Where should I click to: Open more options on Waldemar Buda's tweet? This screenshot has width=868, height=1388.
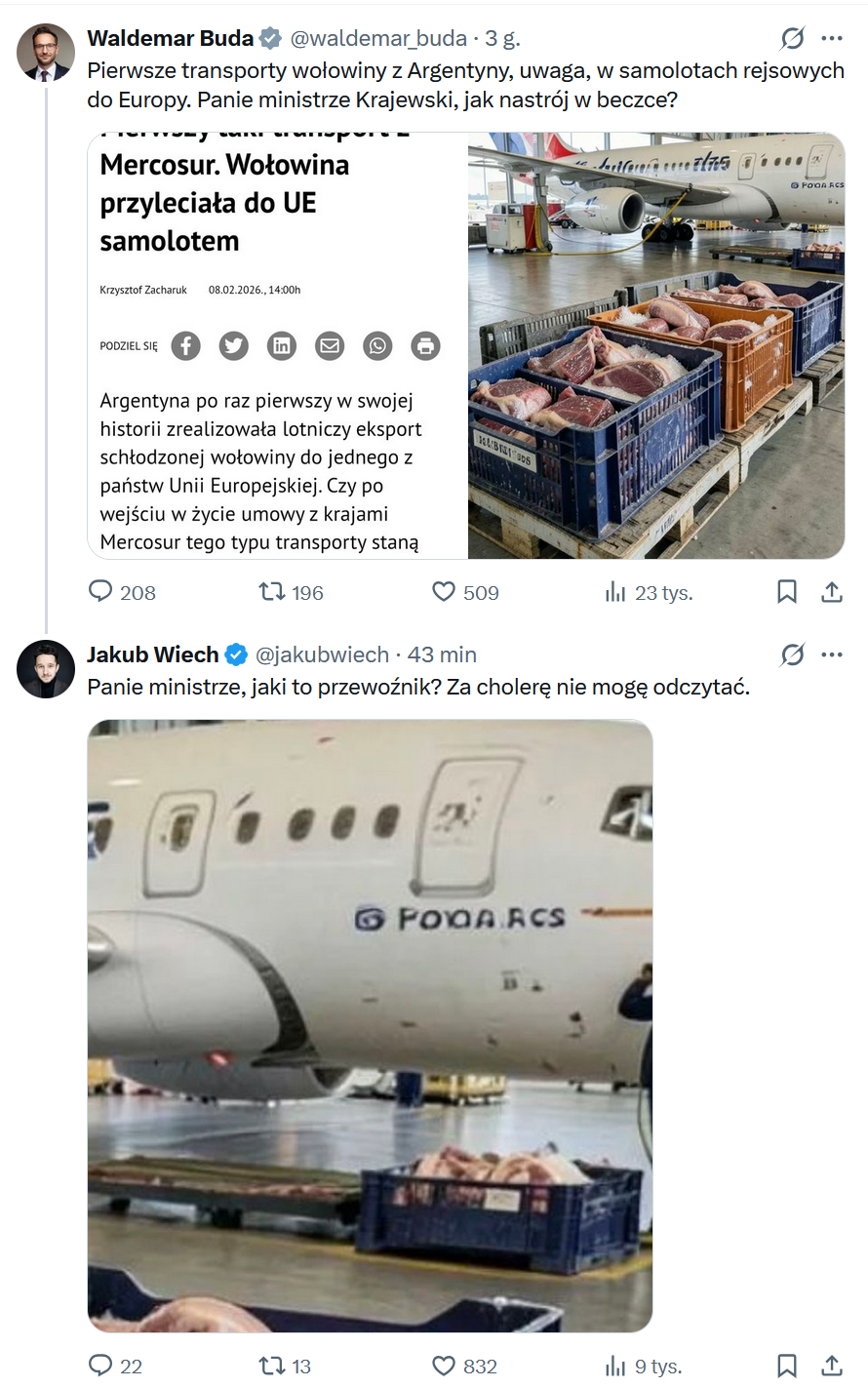tap(832, 38)
